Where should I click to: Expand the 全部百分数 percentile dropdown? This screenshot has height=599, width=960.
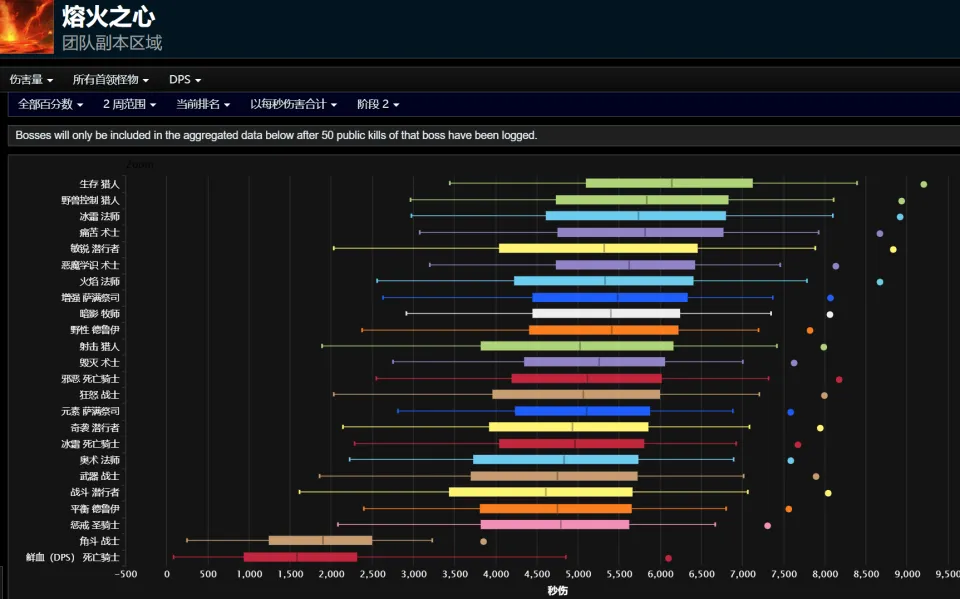50,104
